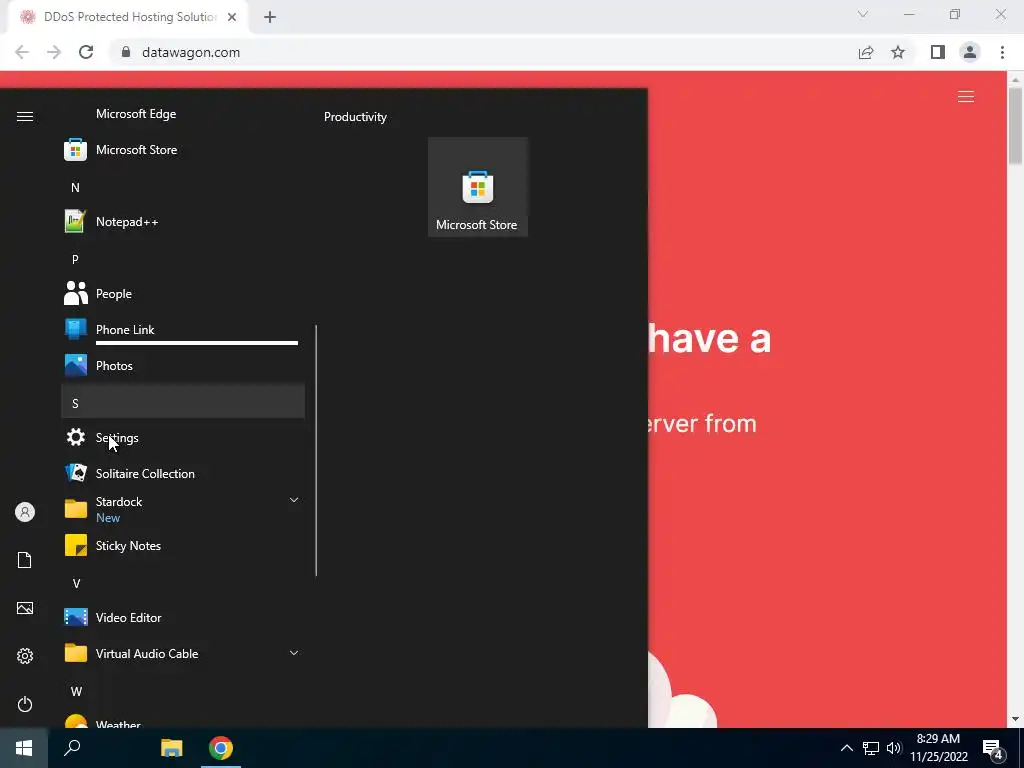
Task: Open Settings gear in Start sidebar
Action: click(25, 656)
